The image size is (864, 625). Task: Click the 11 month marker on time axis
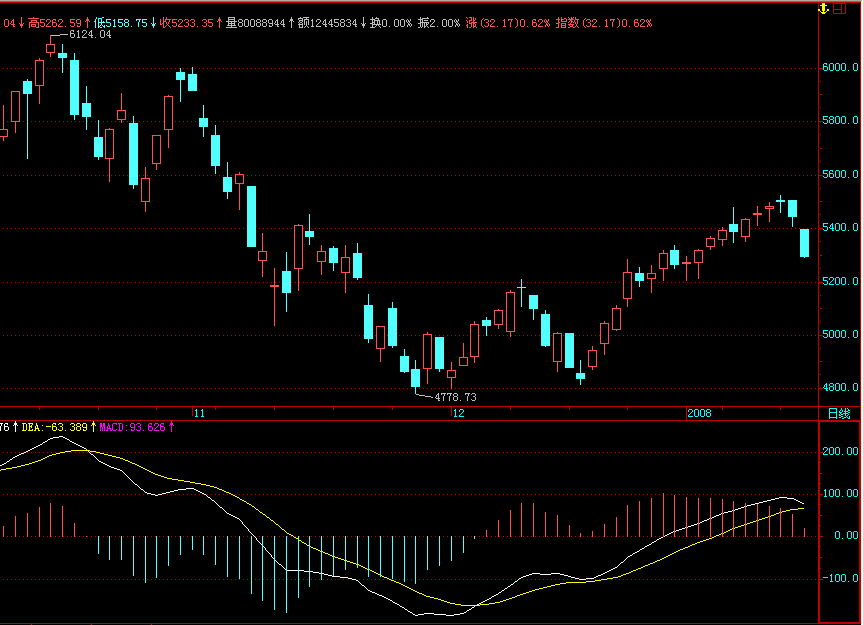click(x=199, y=413)
